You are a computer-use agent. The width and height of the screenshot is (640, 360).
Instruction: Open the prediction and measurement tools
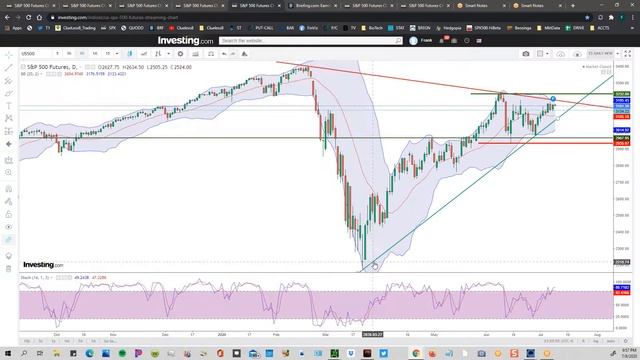tap(9, 131)
